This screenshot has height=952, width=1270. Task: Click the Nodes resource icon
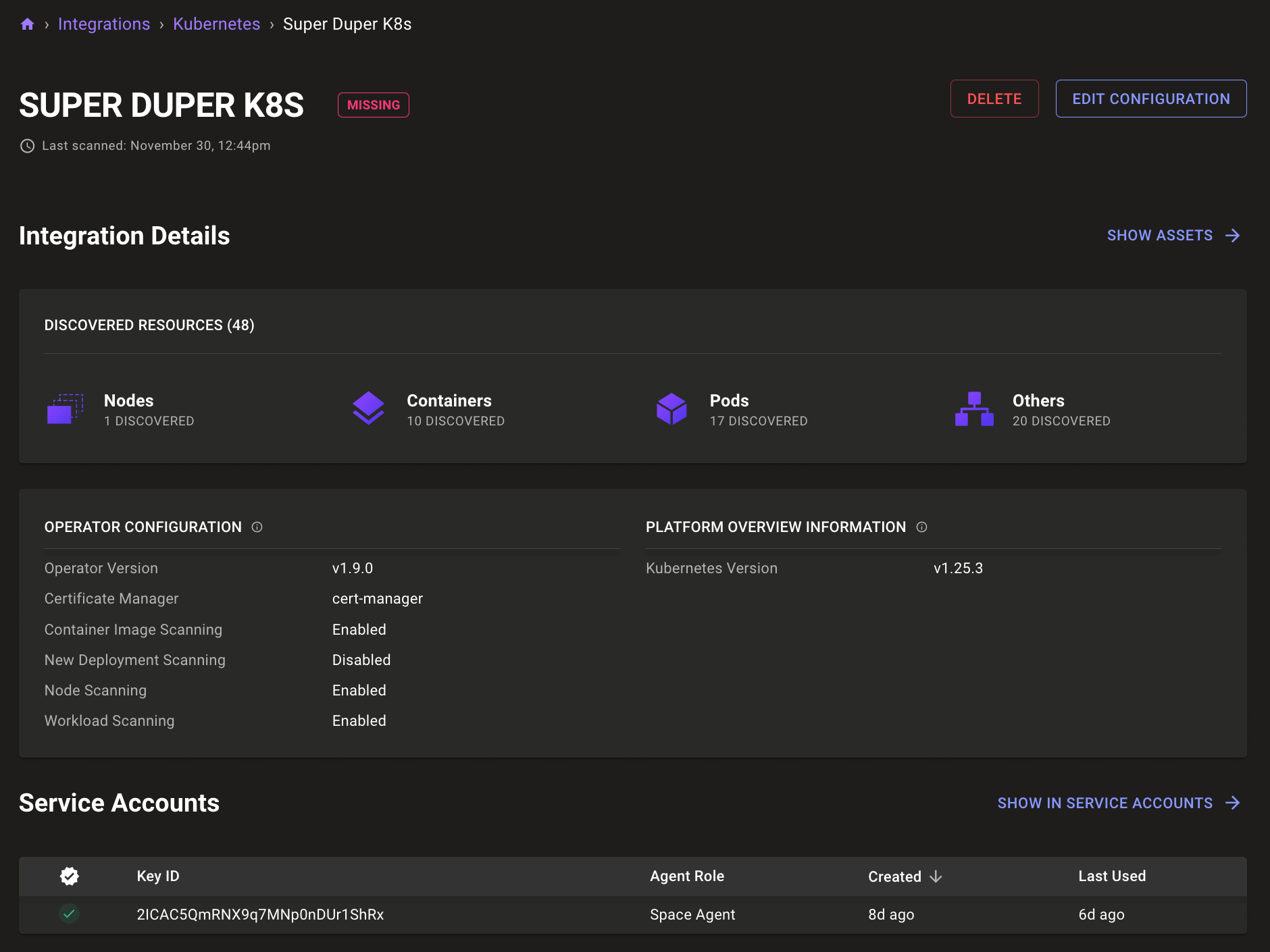[65, 408]
